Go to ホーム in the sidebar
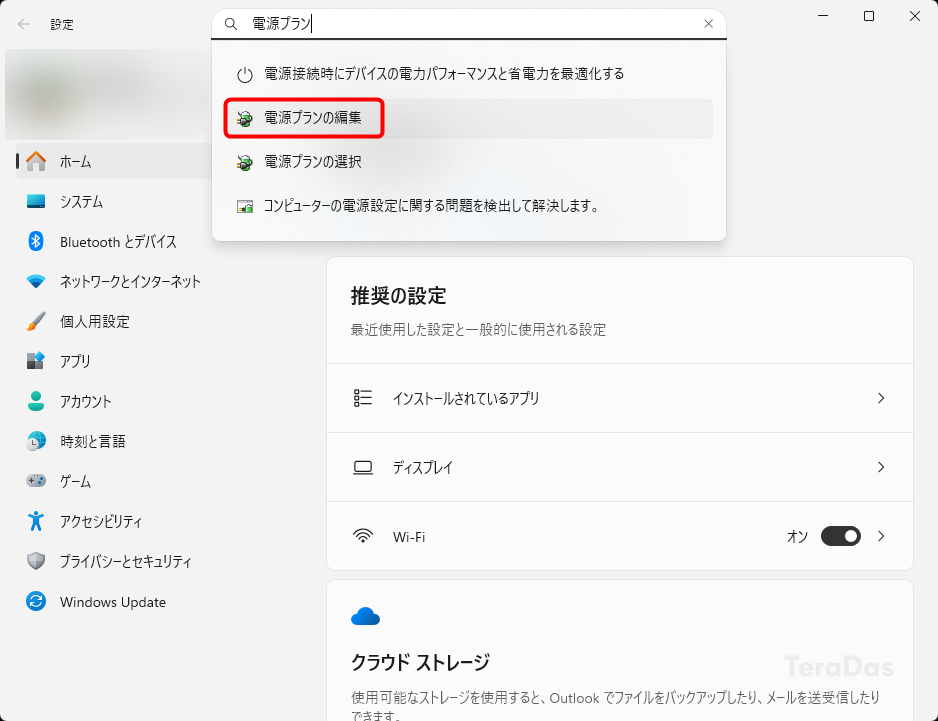This screenshot has width=938, height=721. 114,162
